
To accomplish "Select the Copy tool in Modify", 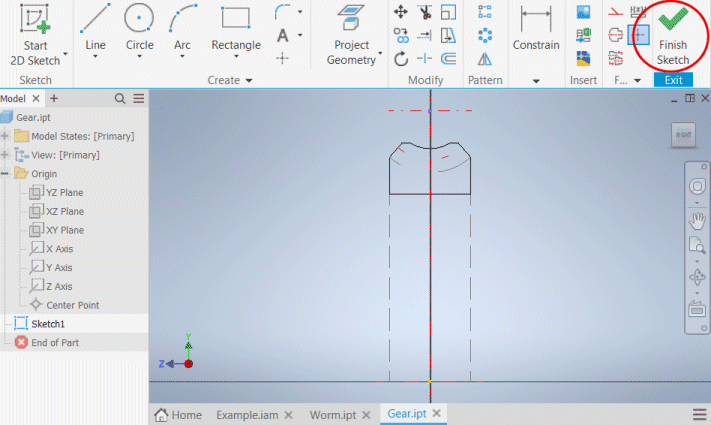I will (x=401, y=35).
